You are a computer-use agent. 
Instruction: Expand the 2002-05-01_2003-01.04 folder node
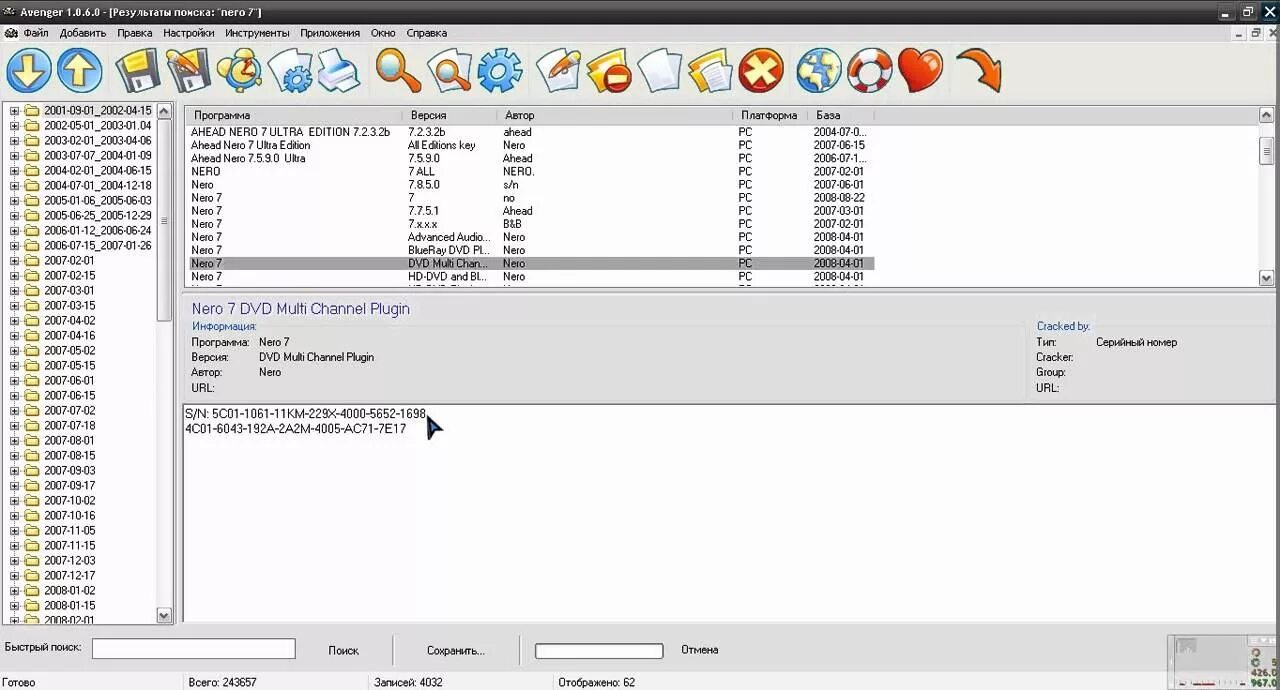14,126
